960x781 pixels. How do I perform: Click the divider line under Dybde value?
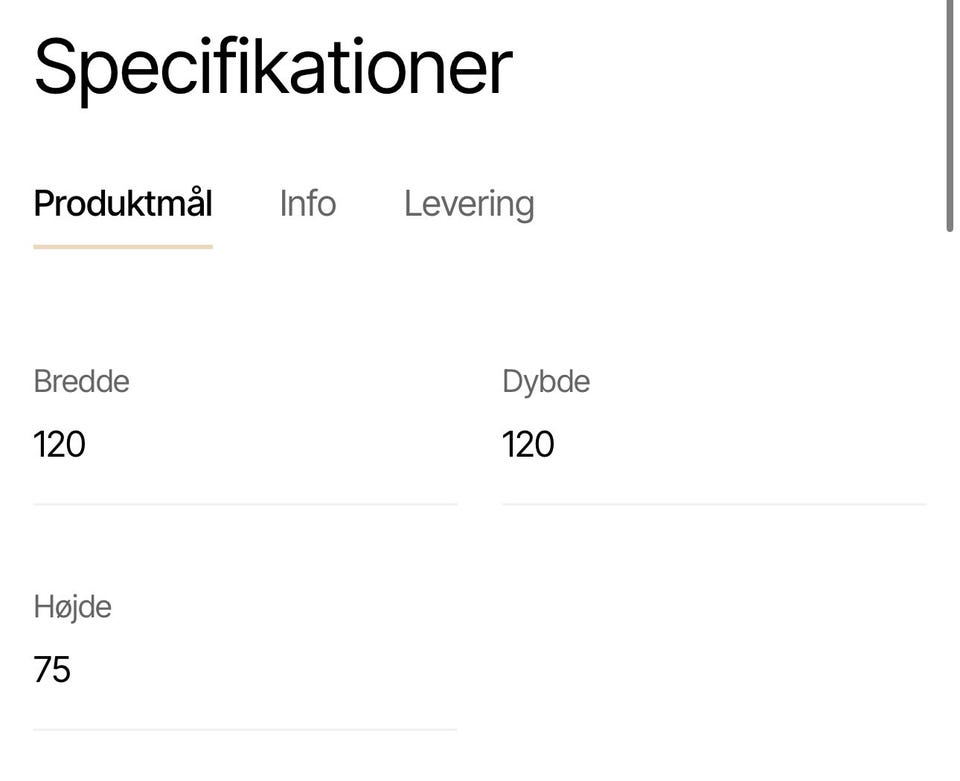[713, 504]
